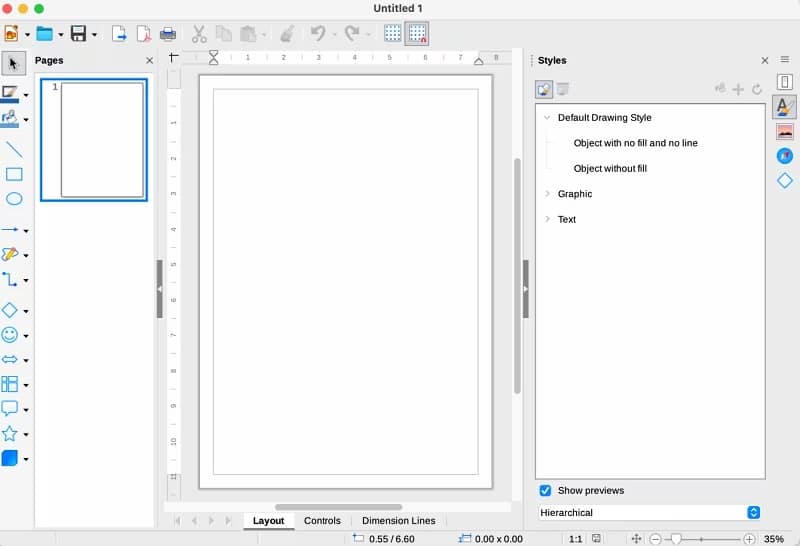The height and width of the screenshot is (546, 800).
Task: Choose the Ellipse tool
Action: (x=14, y=198)
